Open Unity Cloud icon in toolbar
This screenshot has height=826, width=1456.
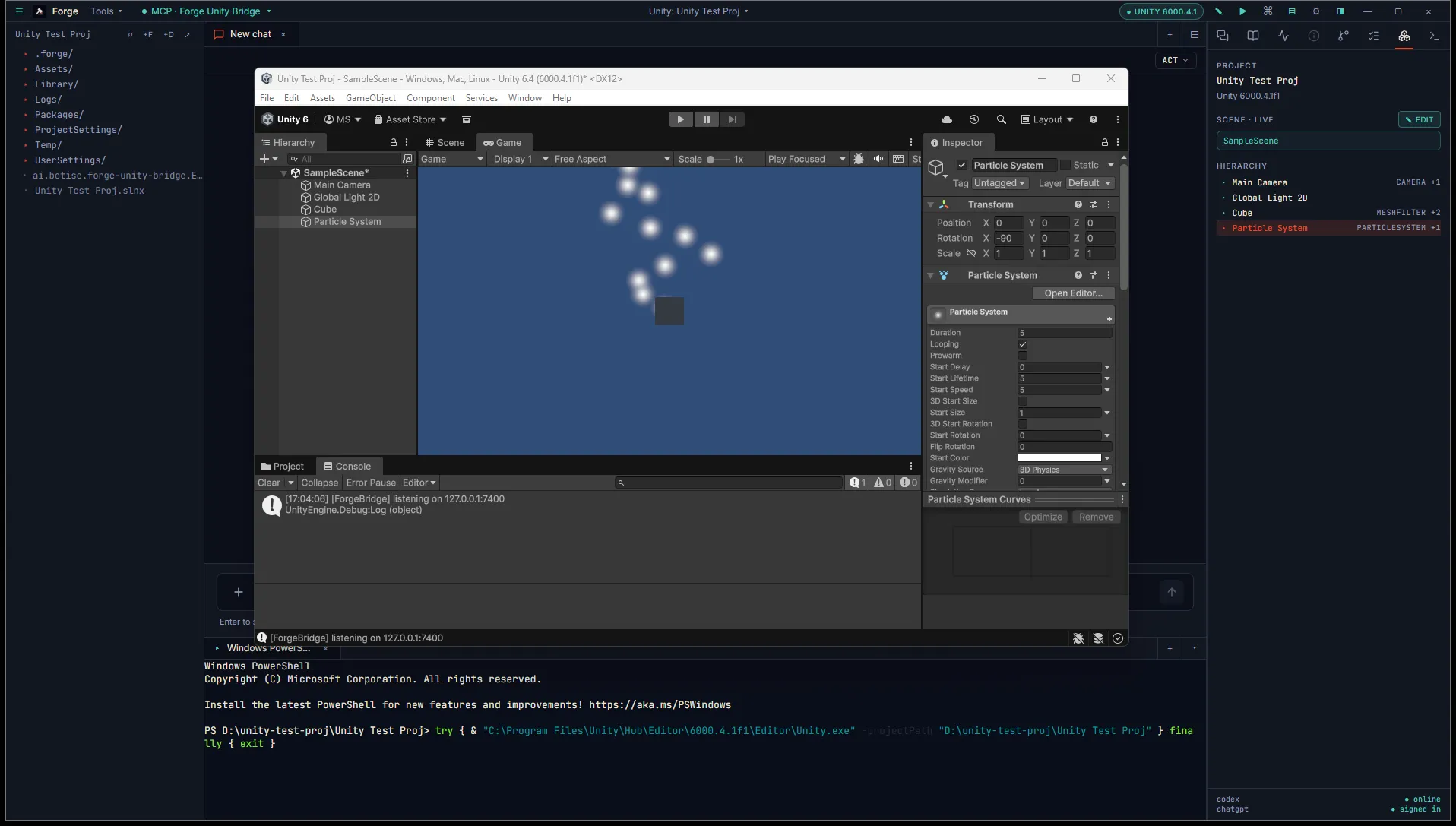(x=946, y=119)
